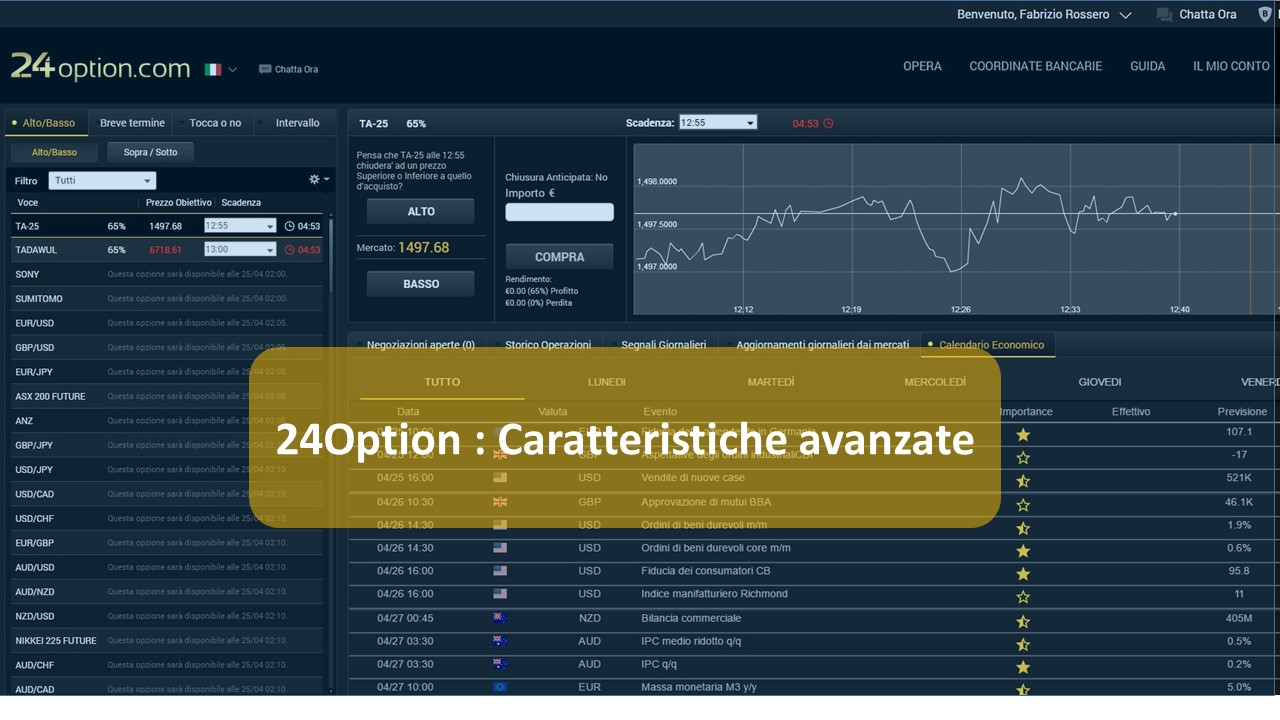Open IL MIO CONTO menu

(x=1231, y=66)
